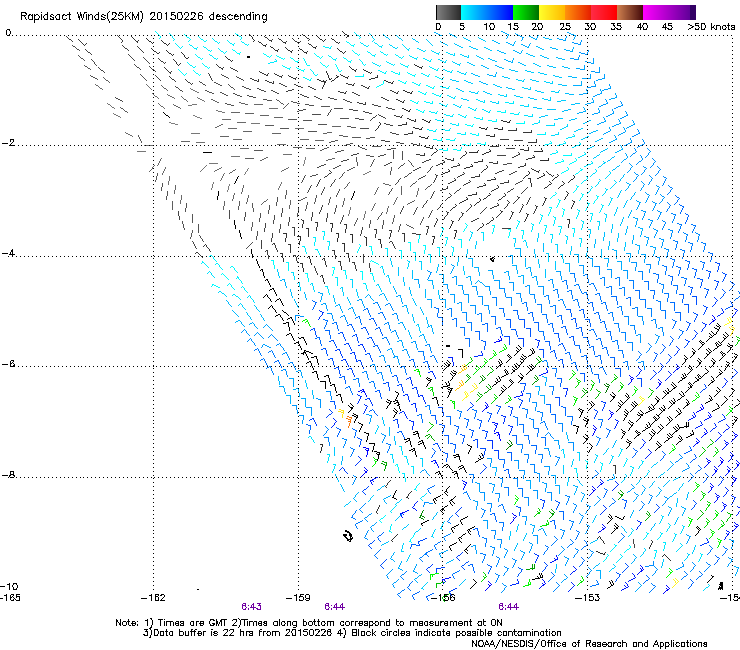Click the cyan 5-10 knots legend segment
Image resolution: width=740 pixels, height=650 pixels.
[x=473, y=12]
